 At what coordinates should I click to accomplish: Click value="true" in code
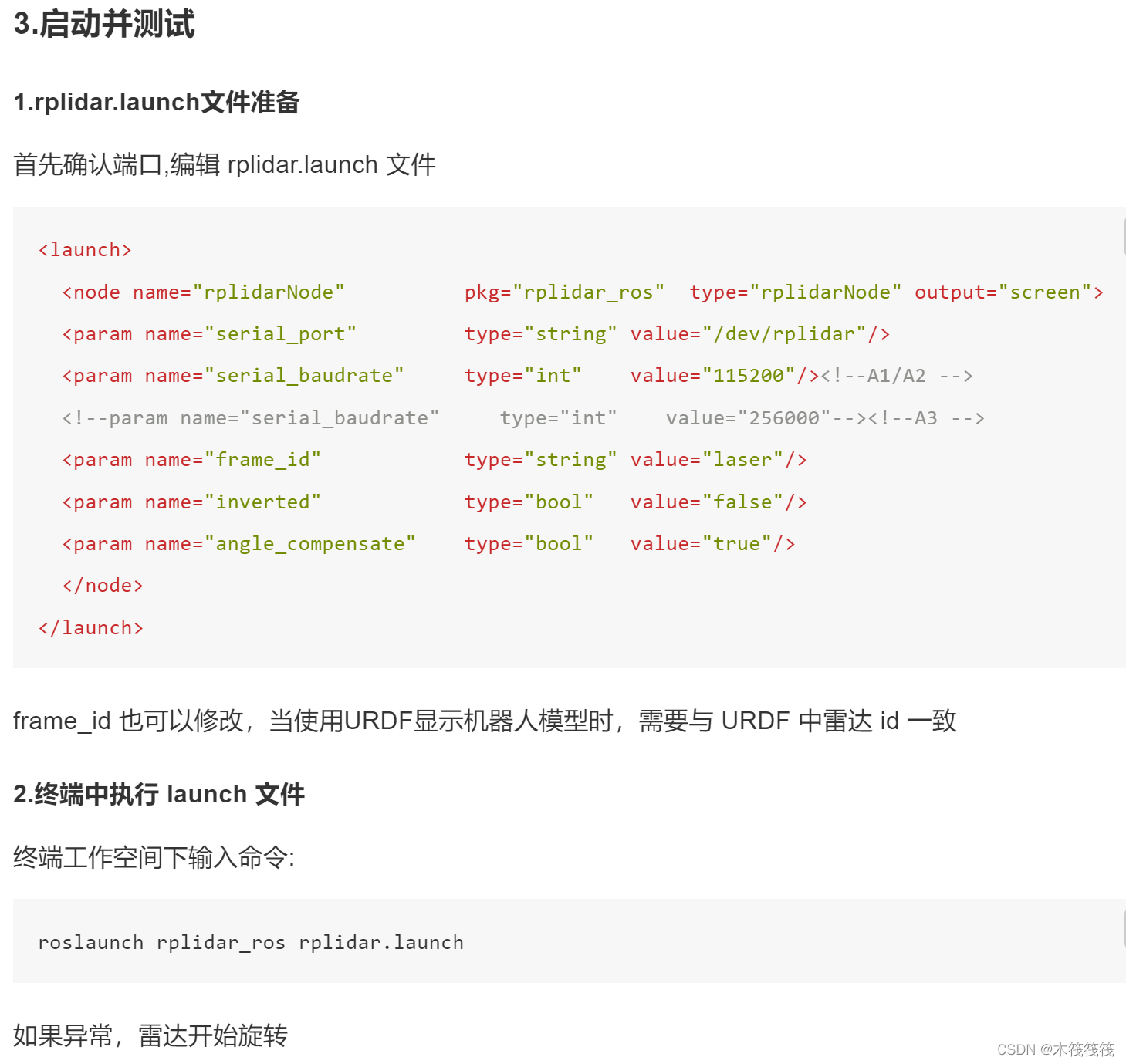point(701,544)
